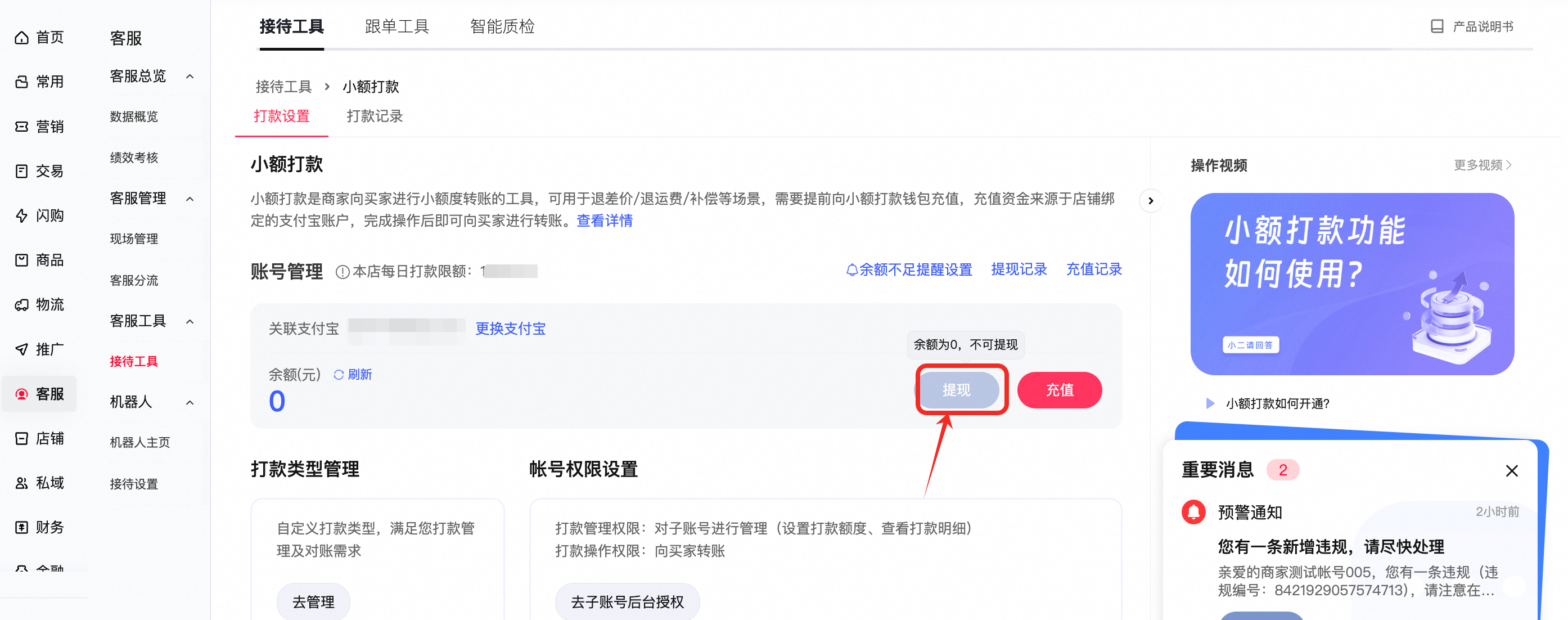Image resolution: width=1568 pixels, height=620 pixels.
Task: Click 更换支付宝 link
Action: pos(510,329)
